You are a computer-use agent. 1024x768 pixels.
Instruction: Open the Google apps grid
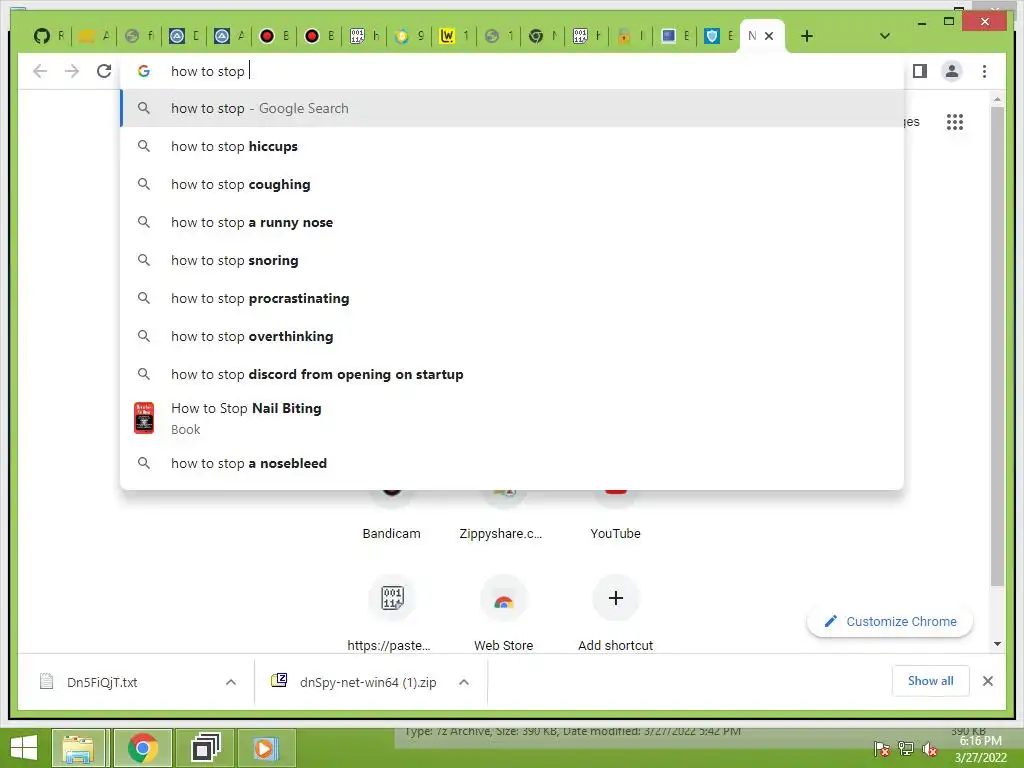(x=955, y=121)
